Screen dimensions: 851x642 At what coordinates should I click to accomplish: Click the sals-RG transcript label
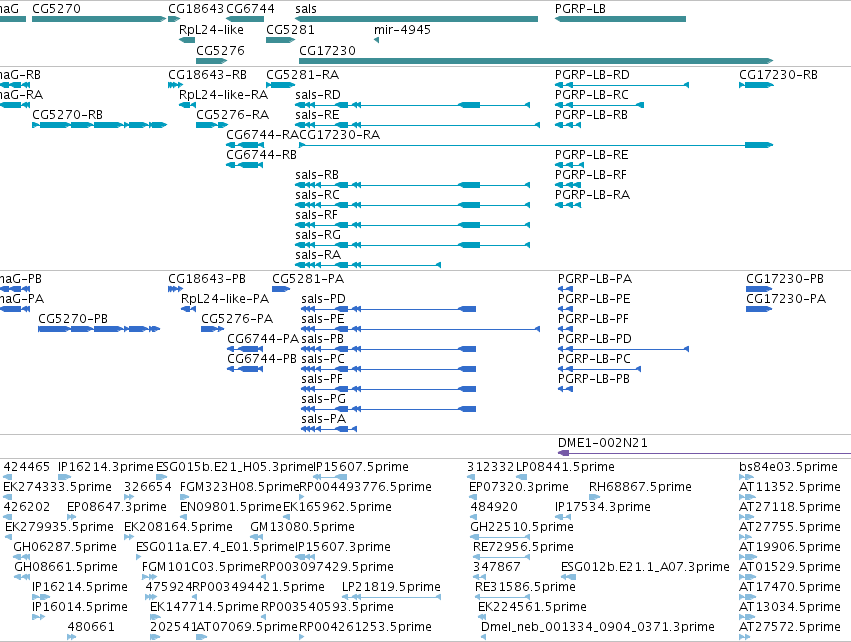(x=318, y=235)
